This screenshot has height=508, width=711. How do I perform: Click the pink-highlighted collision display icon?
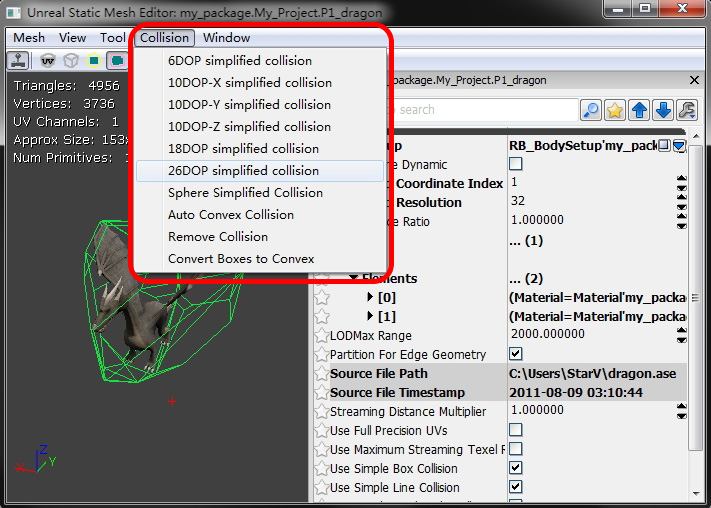(x=117, y=60)
